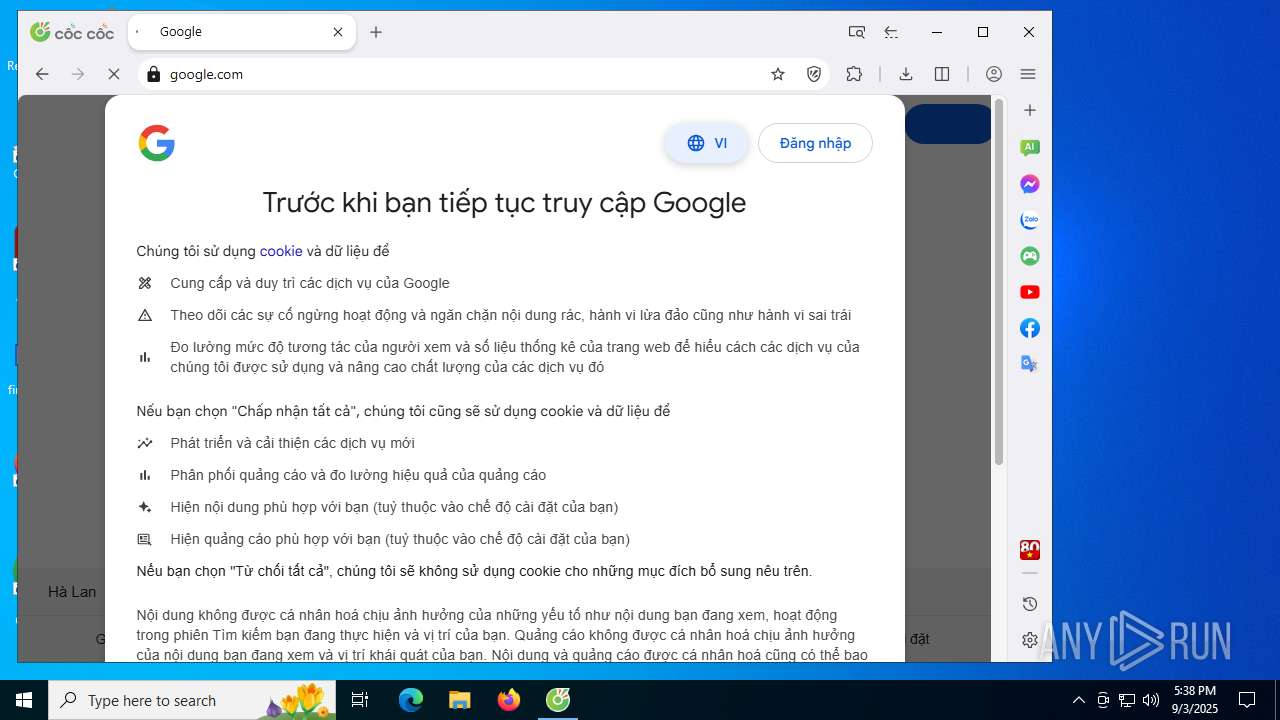
Task: Toggle the side panel split-view icon
Action: pos(942,74)
